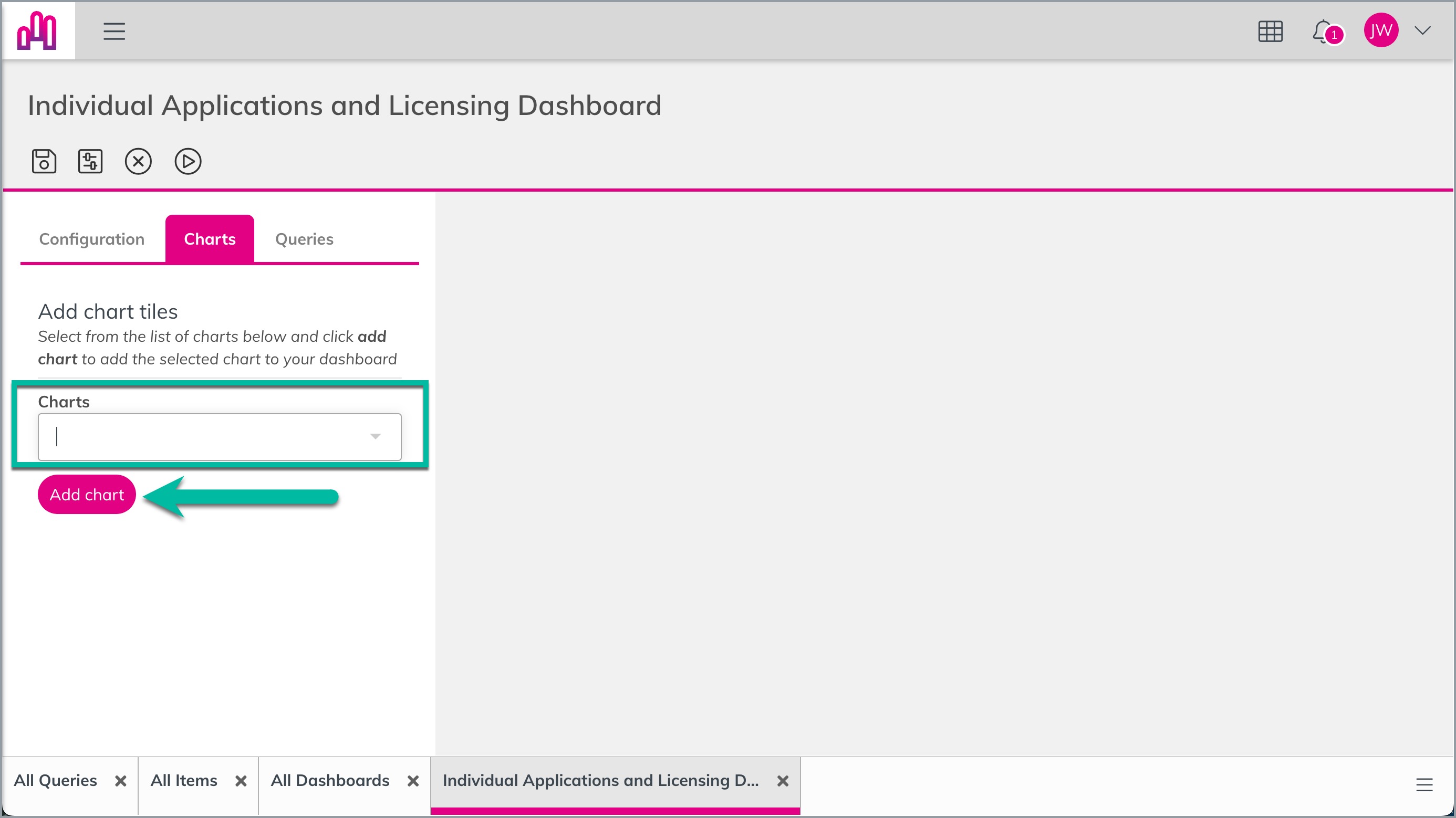Switch to the Queries tab
Screen dimensions: 1456x818
304,239
